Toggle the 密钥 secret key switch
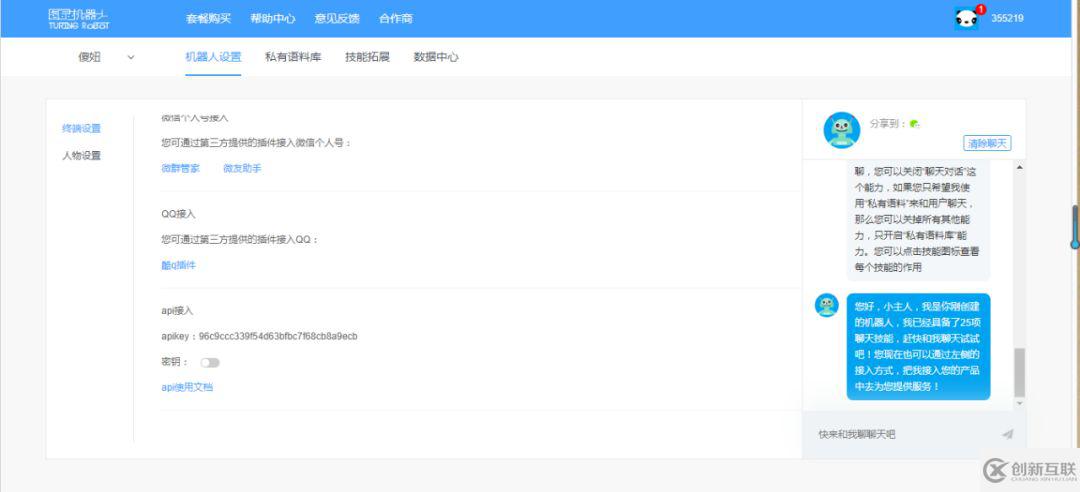 click(210, 362)
